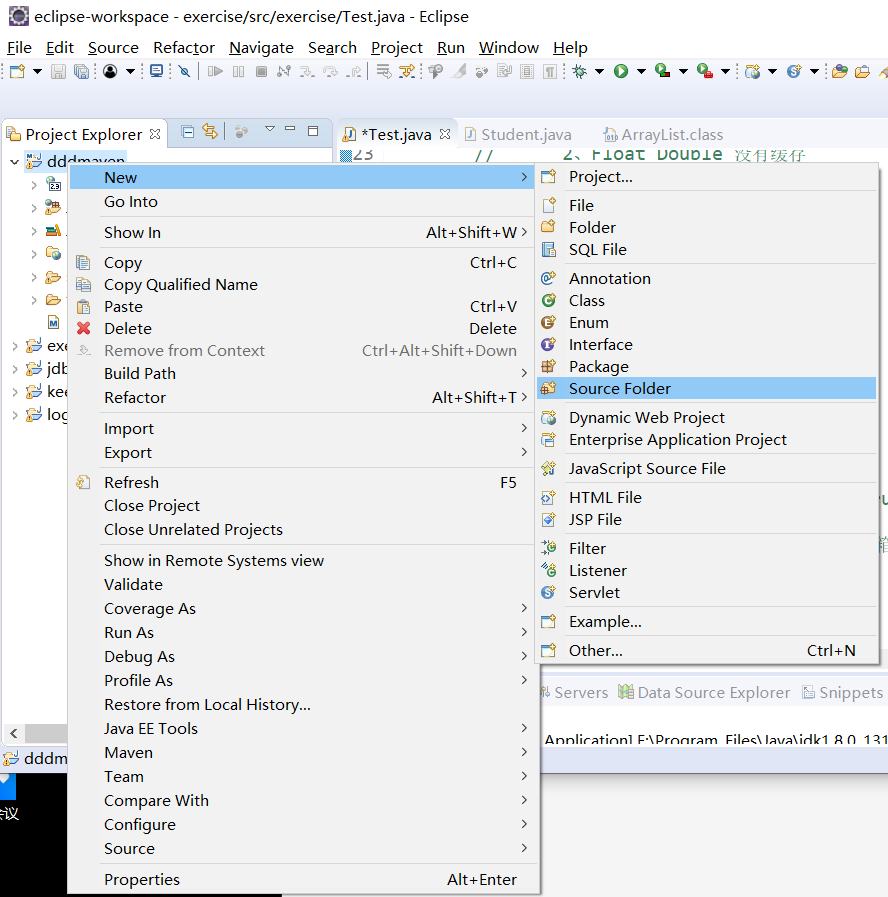Open dropdown arrow next to Run button
The height and width of the screenshot is (897, 888).
point(641,72)
